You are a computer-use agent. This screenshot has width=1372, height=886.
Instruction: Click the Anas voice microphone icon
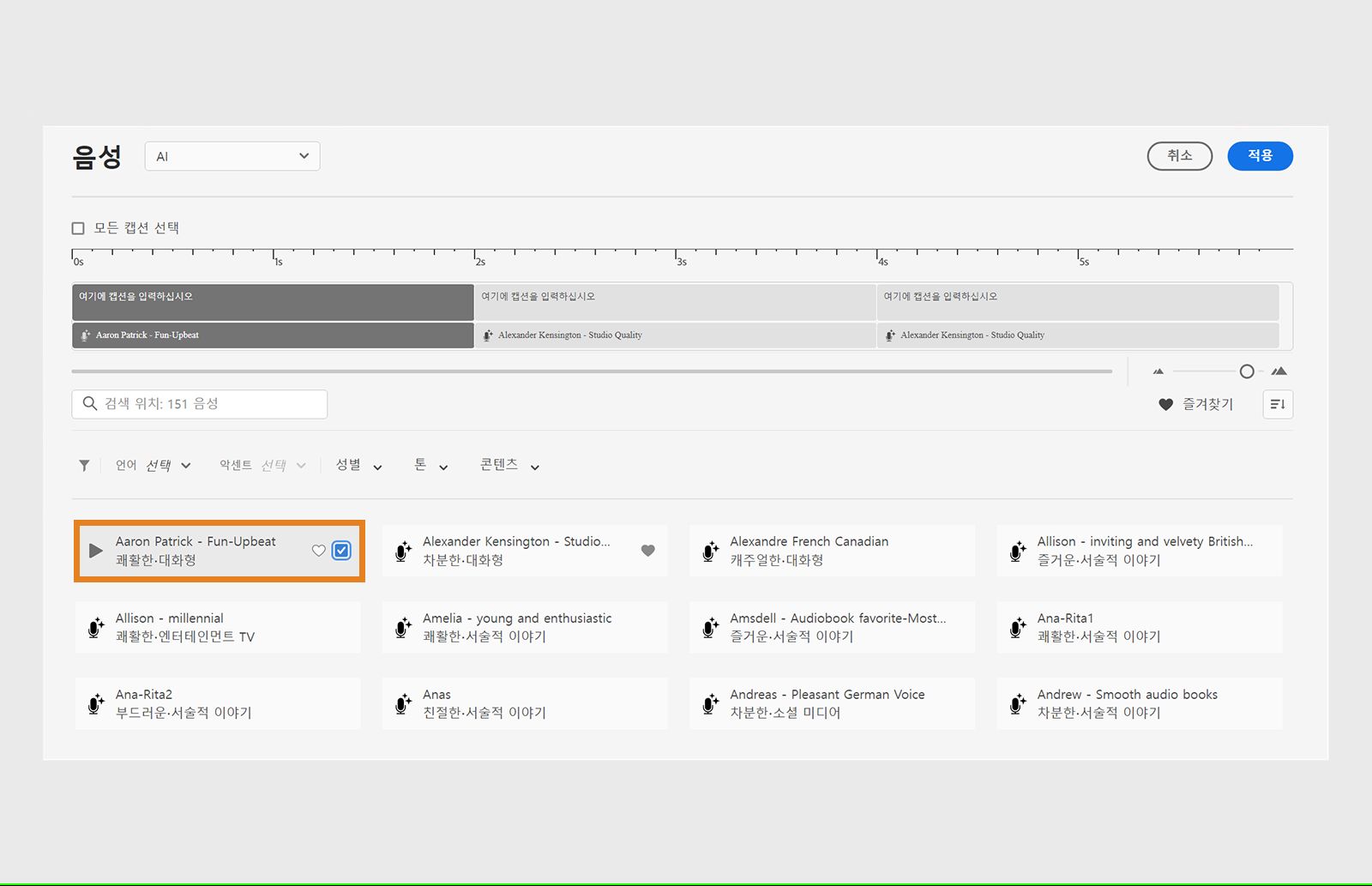coord(403,703)
